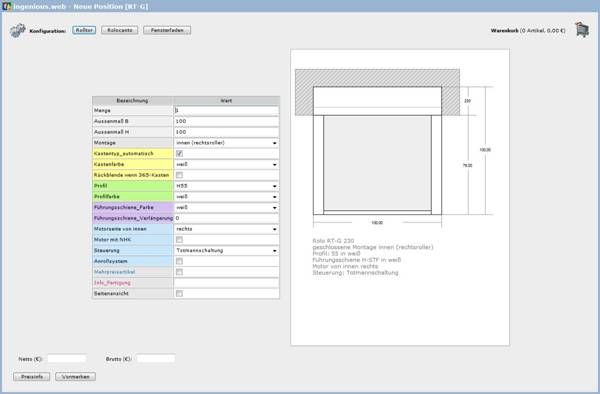
Task: Click the Montage label cell
Action: point(133,143)
